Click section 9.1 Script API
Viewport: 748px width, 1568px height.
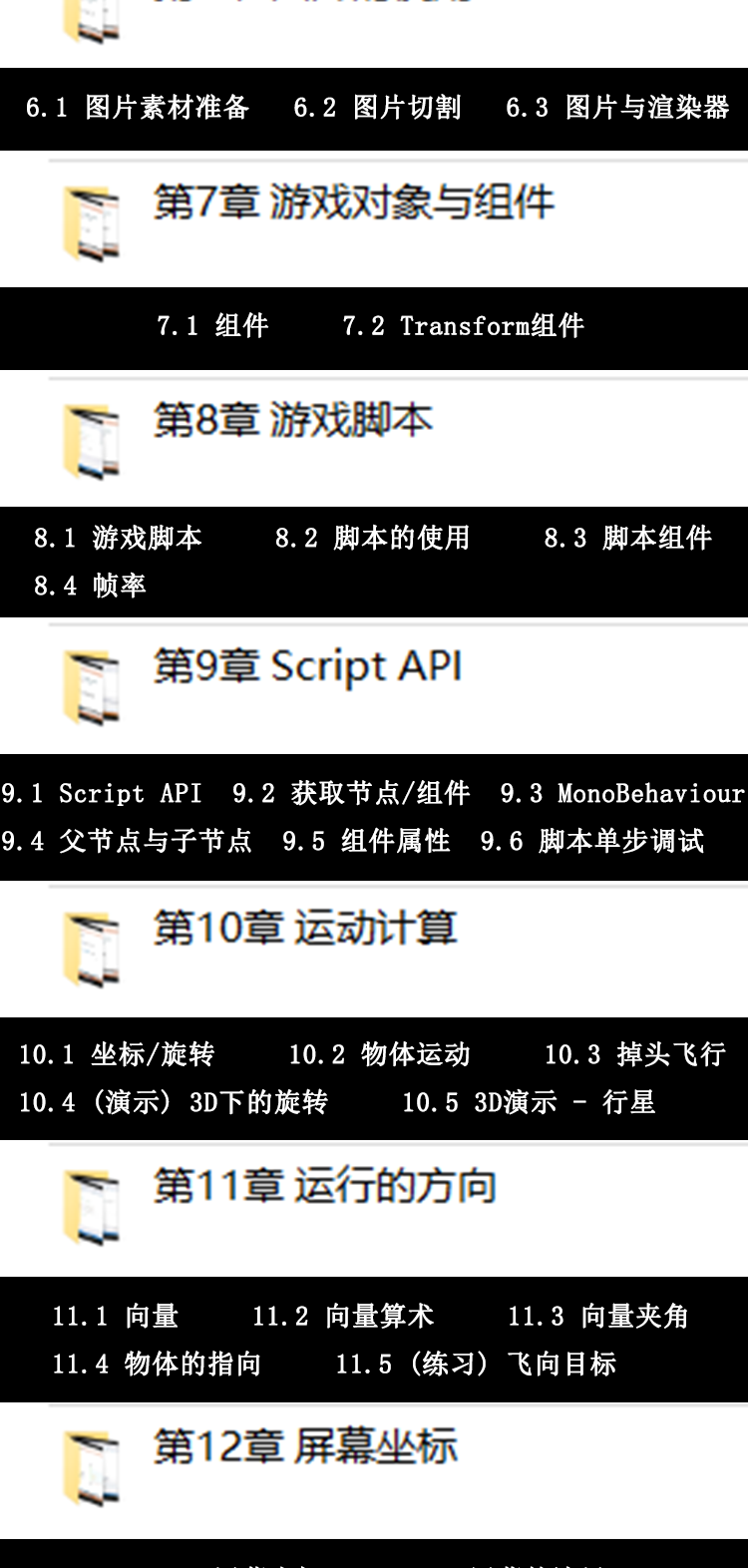pos(101,793)
